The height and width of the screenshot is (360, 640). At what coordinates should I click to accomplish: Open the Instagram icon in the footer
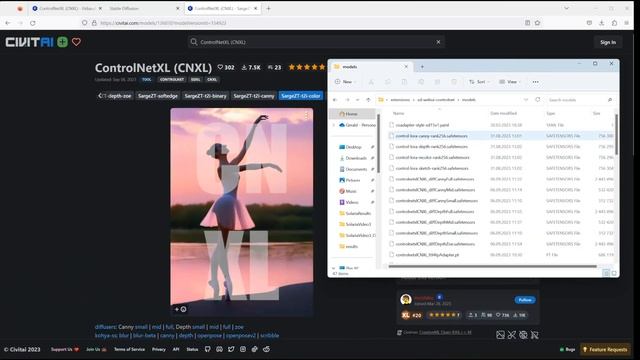point(243,349)
